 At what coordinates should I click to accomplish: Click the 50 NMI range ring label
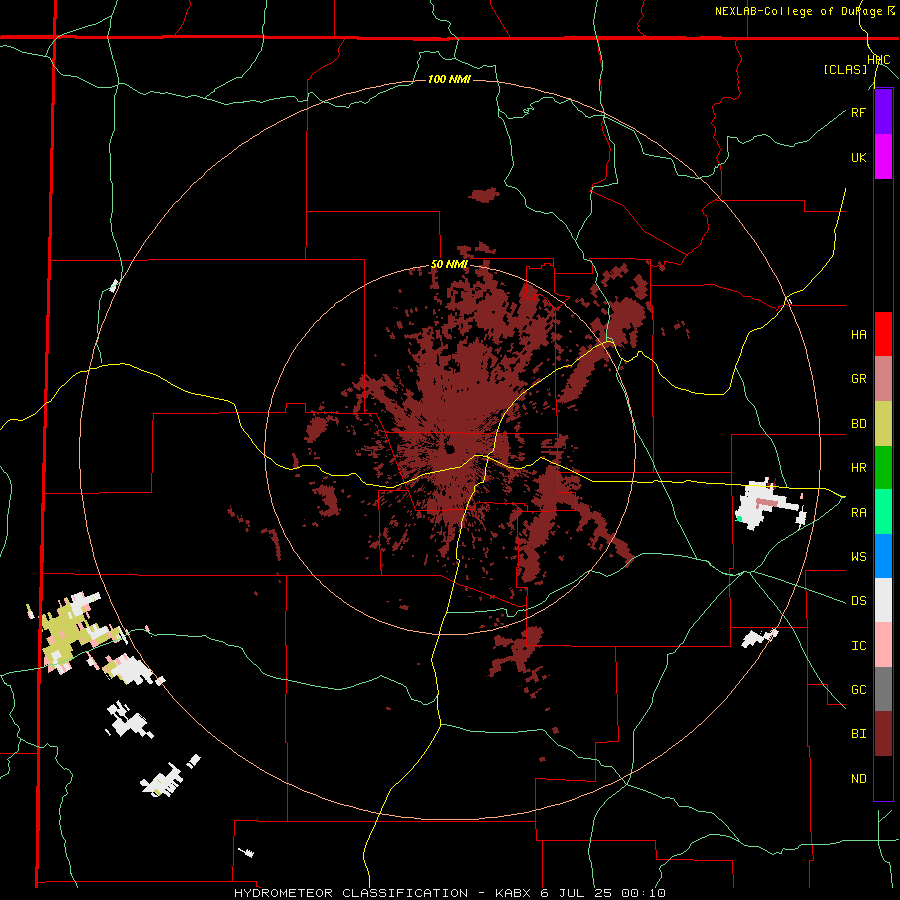point(449,265)
